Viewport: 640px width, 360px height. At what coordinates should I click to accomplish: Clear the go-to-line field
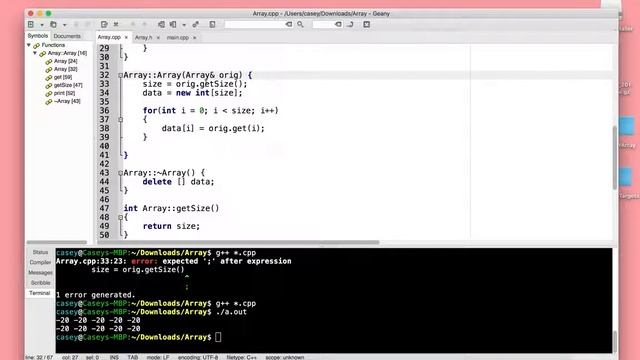coord(338,24)
